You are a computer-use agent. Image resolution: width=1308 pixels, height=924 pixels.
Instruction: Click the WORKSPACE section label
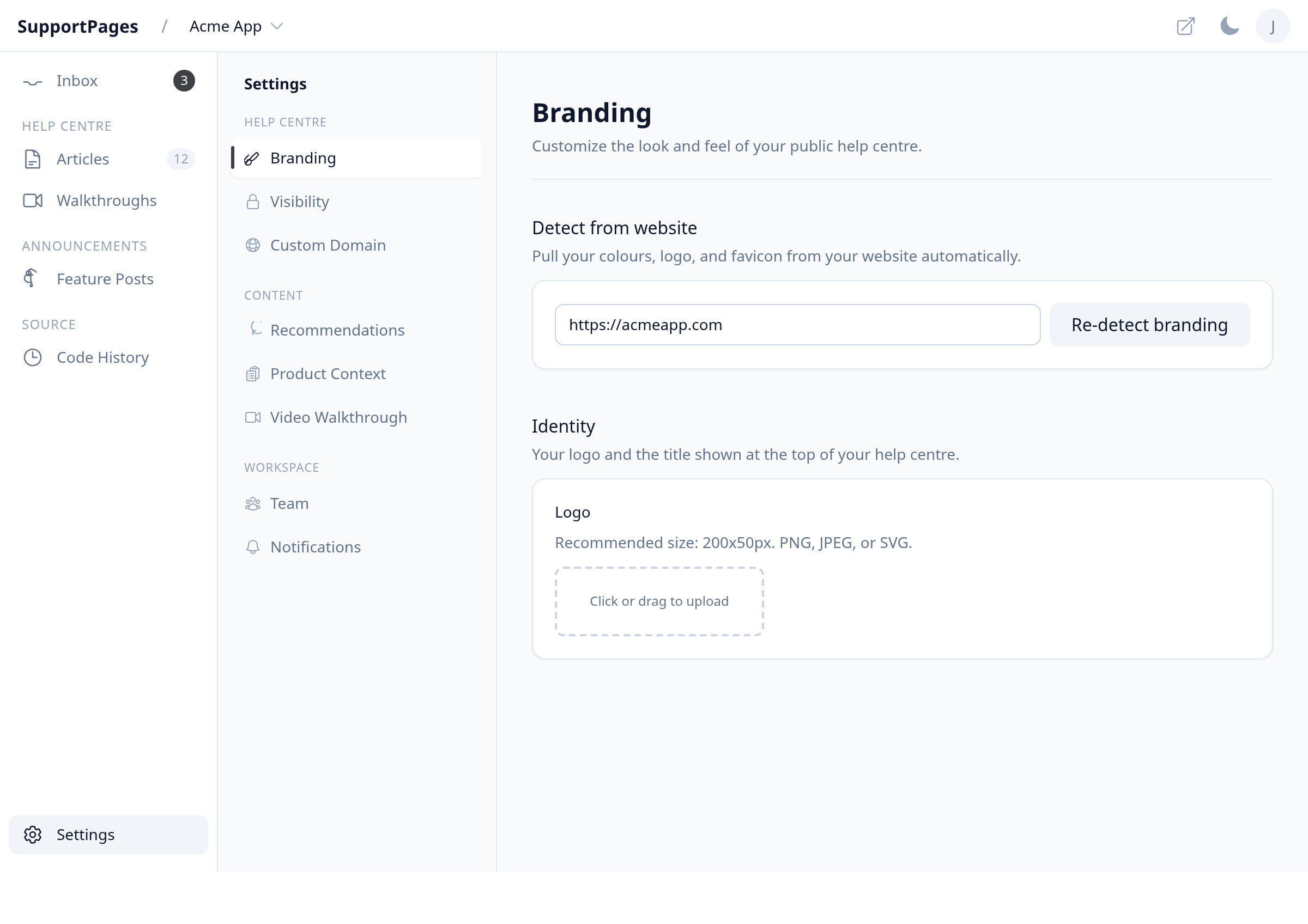point(281,467)
